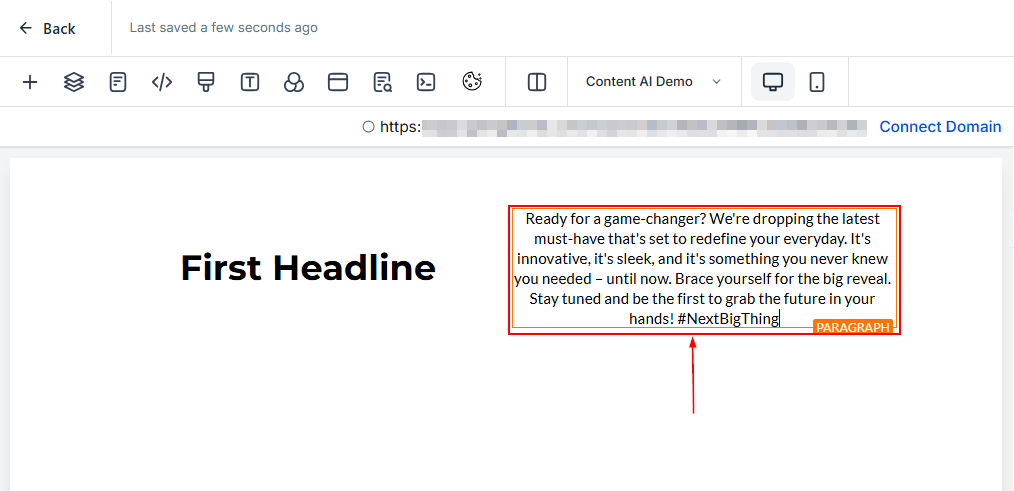Click the Back button
Screen dimensions: 1014x491
(x=47, y=28)
